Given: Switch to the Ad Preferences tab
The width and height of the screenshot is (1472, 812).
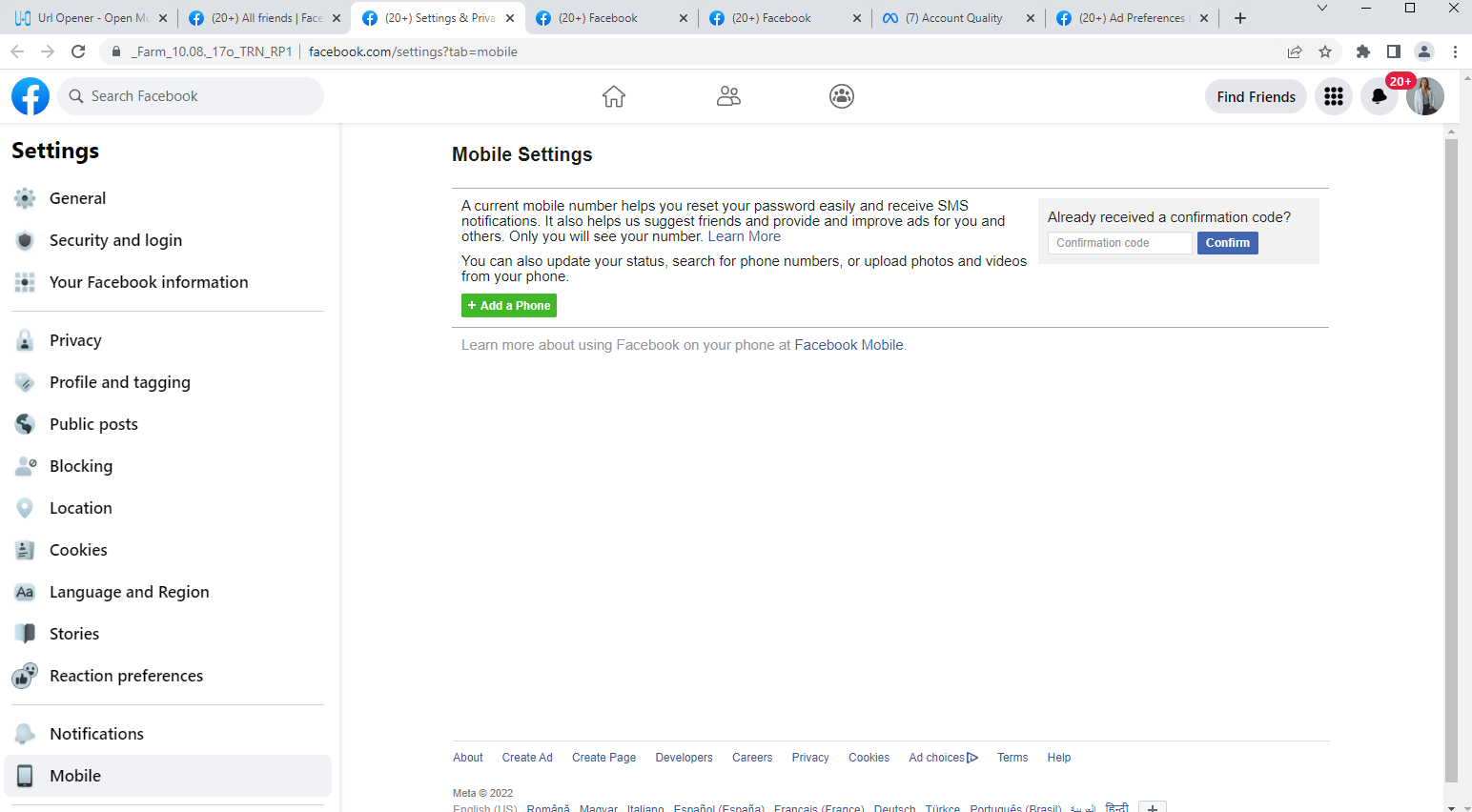Looking at the screenshot, I should coord(1132,18).
